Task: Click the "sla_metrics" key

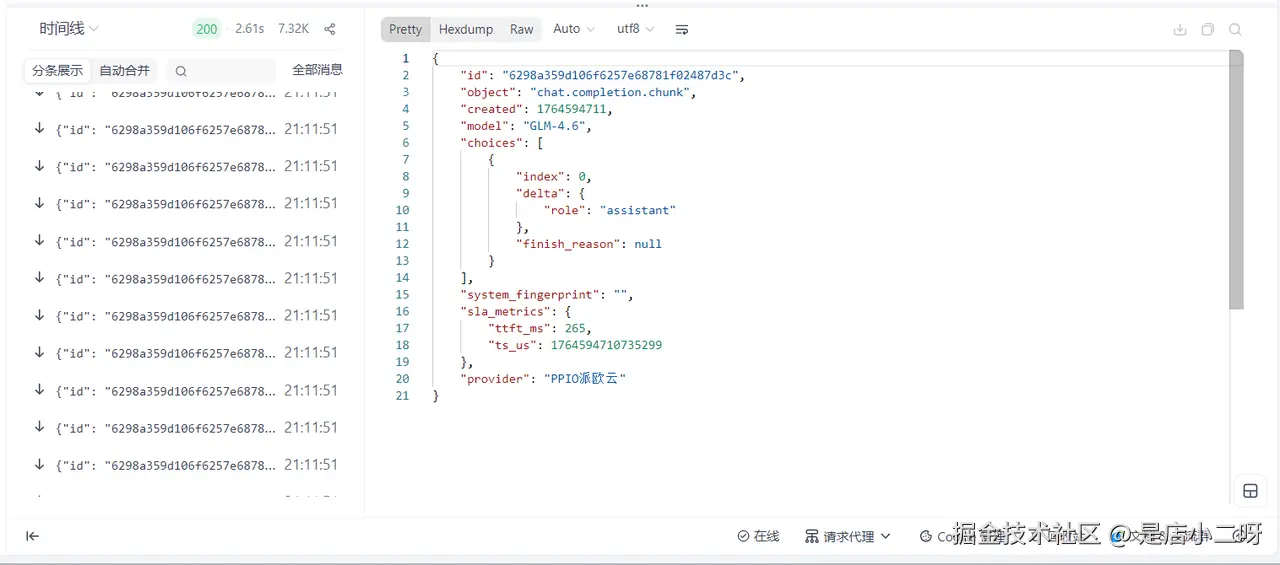Action: pos(505,312)
